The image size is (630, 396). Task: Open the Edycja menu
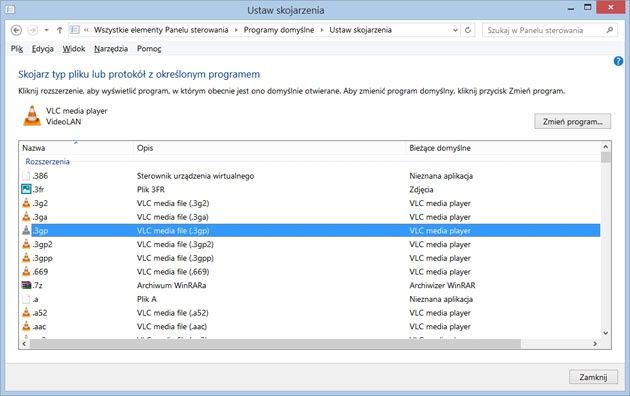43,49
